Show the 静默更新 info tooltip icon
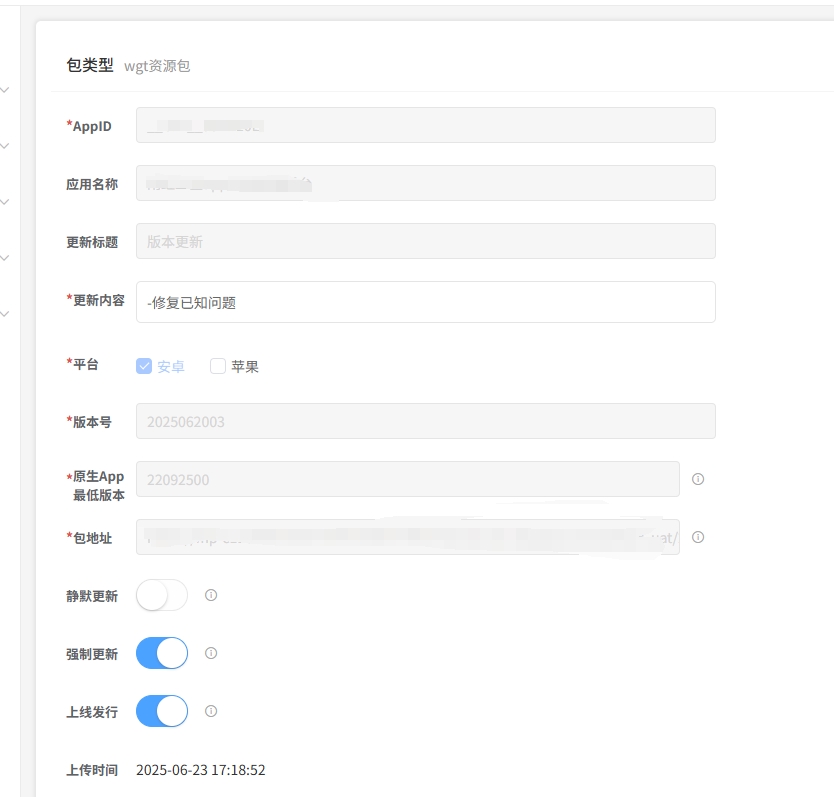This screenshot has width=834, height=797. click(x=211, y=595)
